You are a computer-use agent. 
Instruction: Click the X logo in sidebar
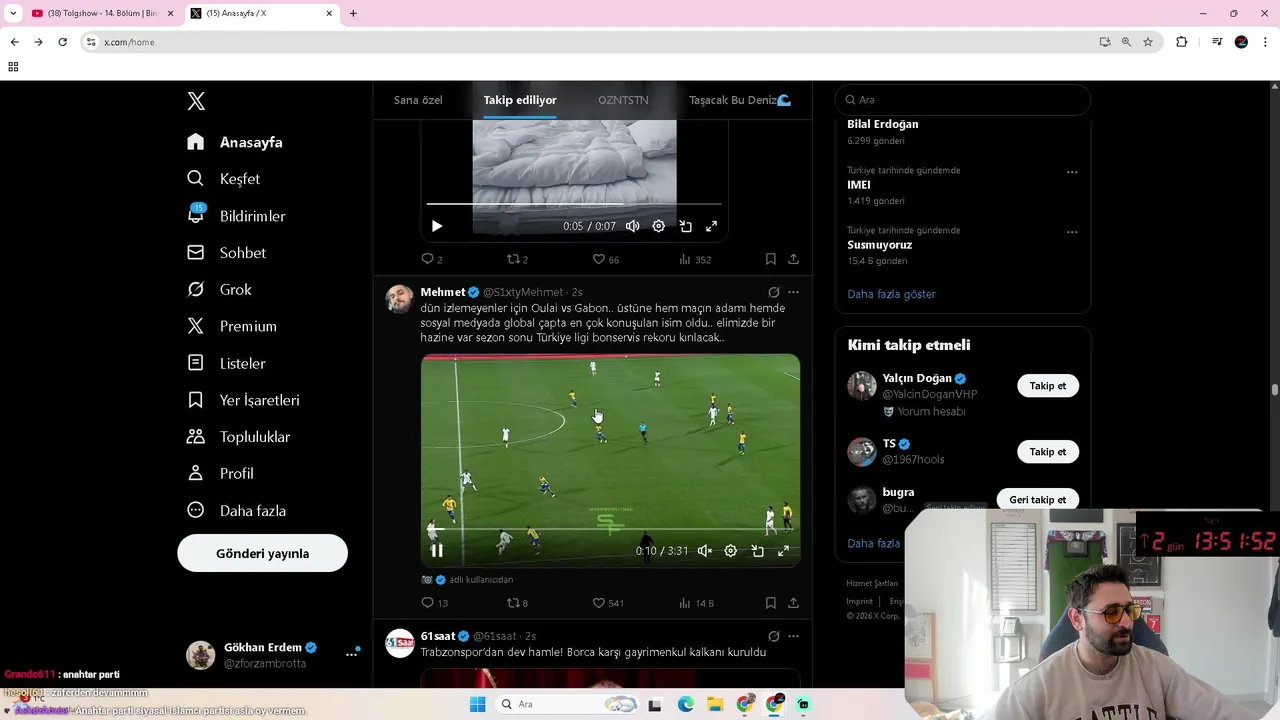(196, 101)
